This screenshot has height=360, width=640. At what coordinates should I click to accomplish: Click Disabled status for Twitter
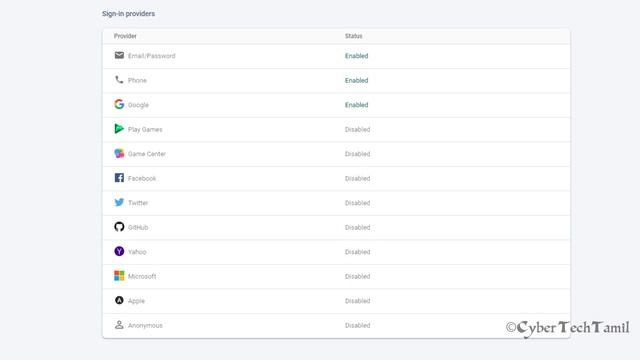pos(358,203)
